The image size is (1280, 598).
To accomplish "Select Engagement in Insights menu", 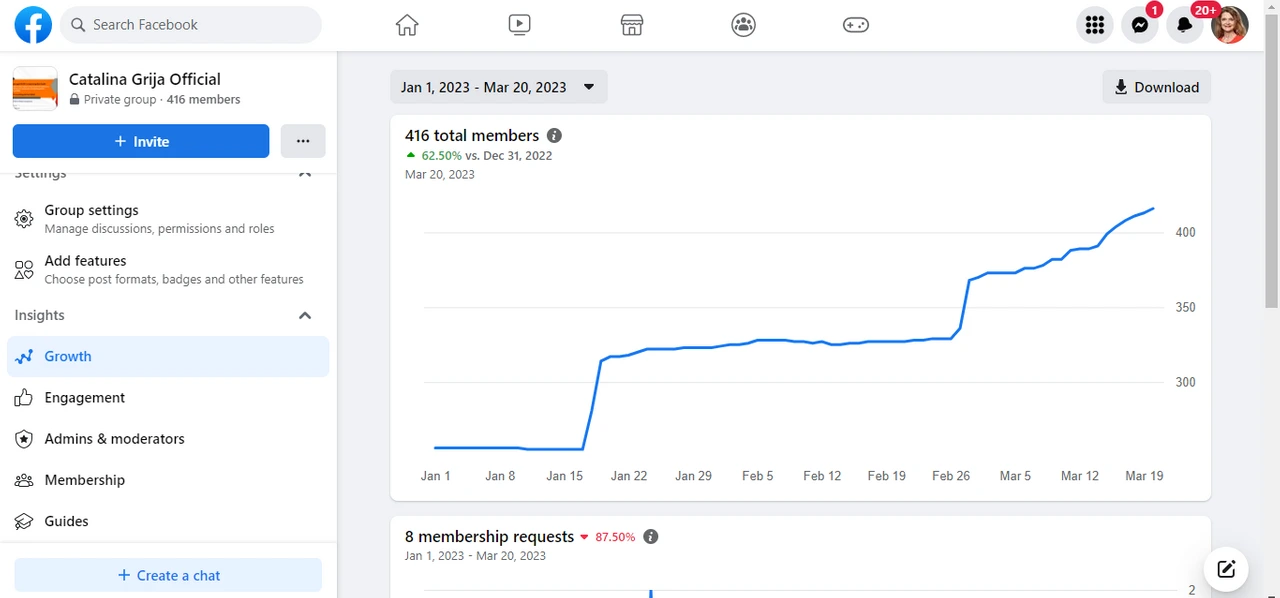I will 85,397.
